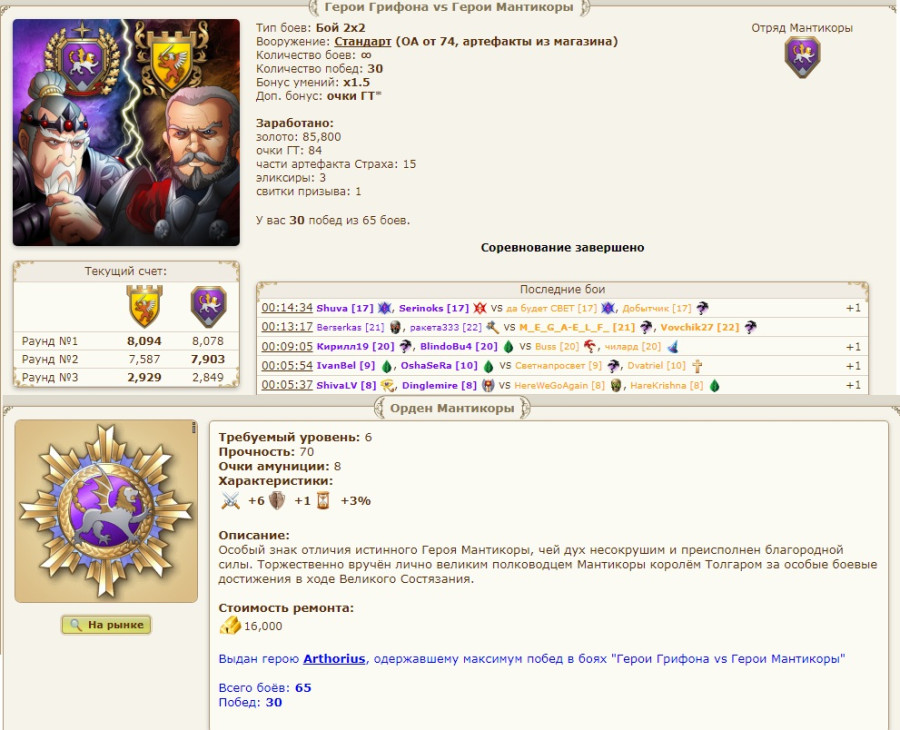Open the Стандарт equipment link
The width and height of the screenshot is (900, 730).
click(x=363, y=41)
